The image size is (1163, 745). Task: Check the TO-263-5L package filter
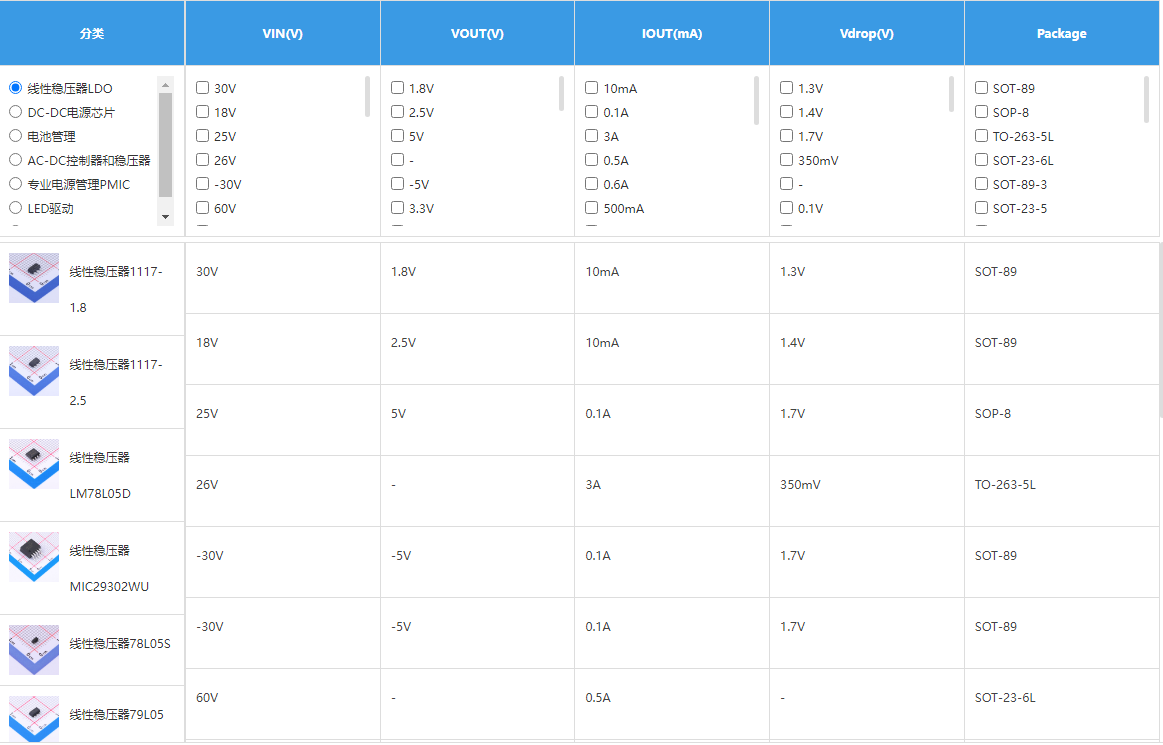981,136
